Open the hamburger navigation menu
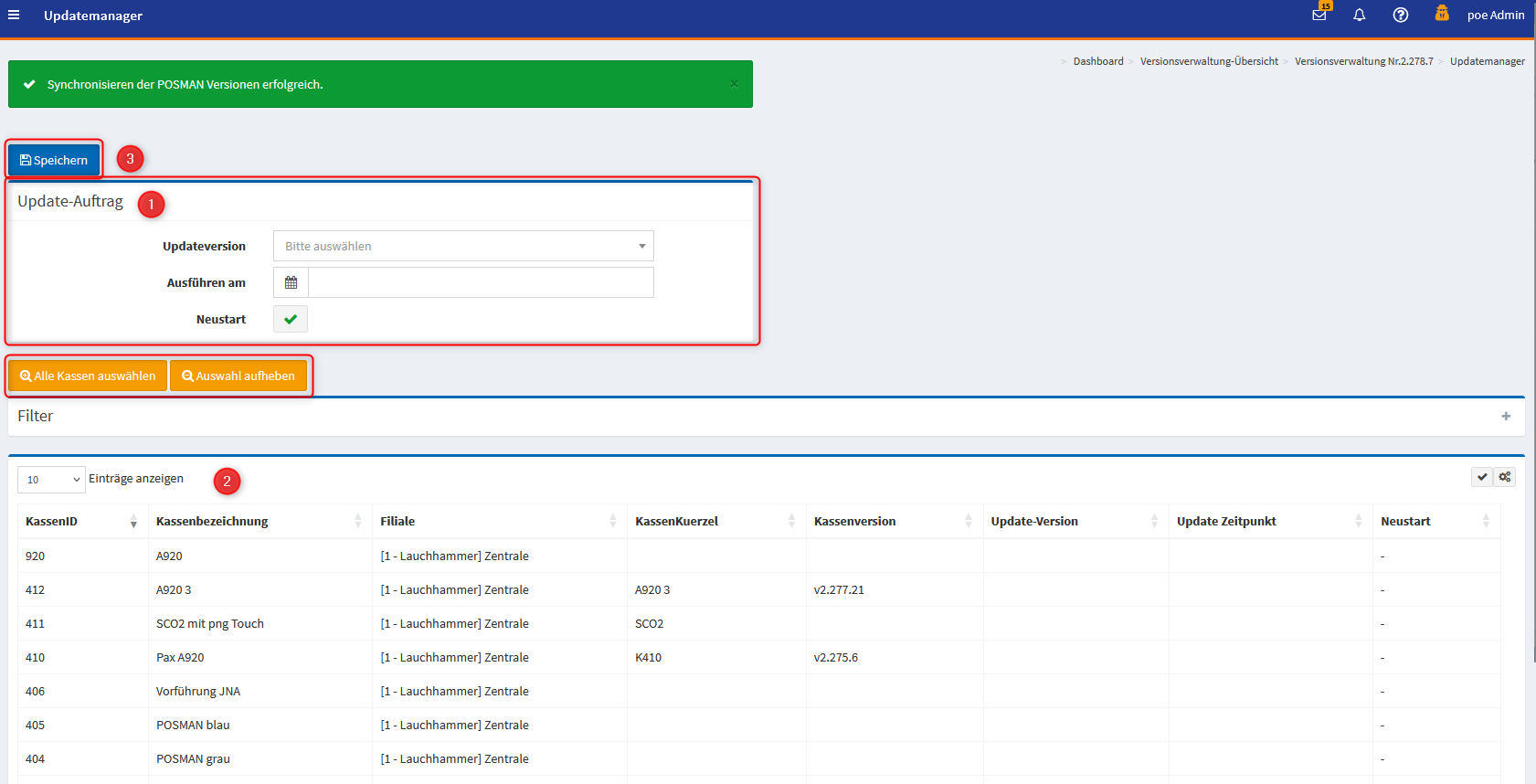This screenshot has width=1536, height=784. point(14,15)
